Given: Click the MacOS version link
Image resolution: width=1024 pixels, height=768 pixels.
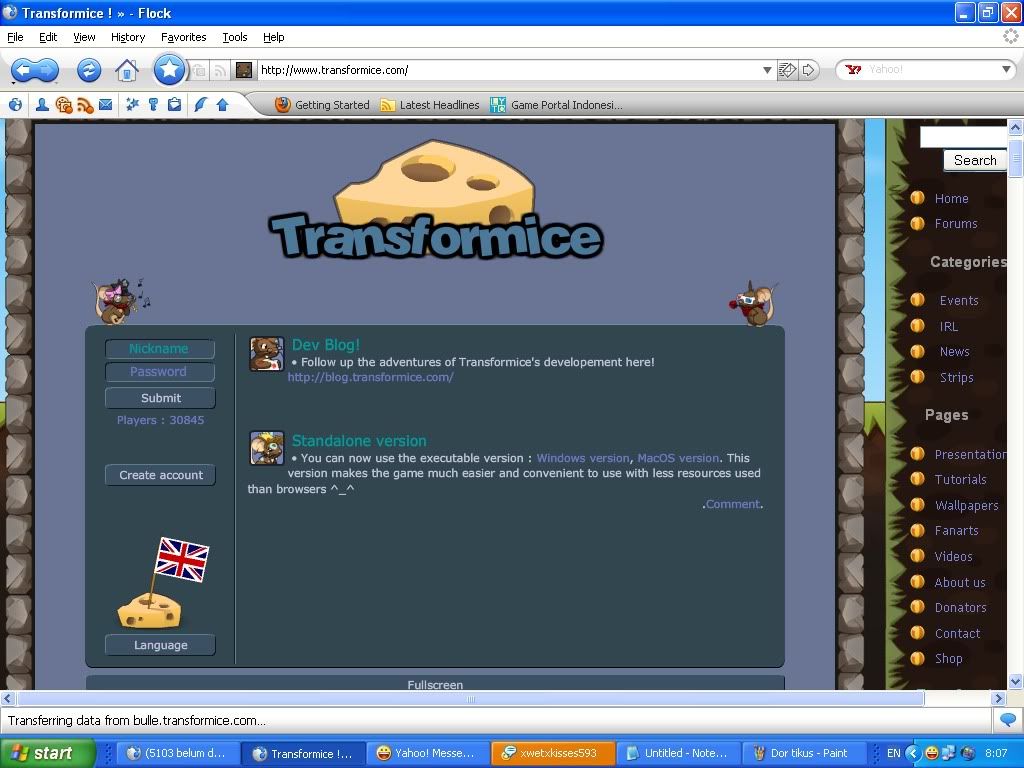Looking at the screenshot, I should [678, 458].
